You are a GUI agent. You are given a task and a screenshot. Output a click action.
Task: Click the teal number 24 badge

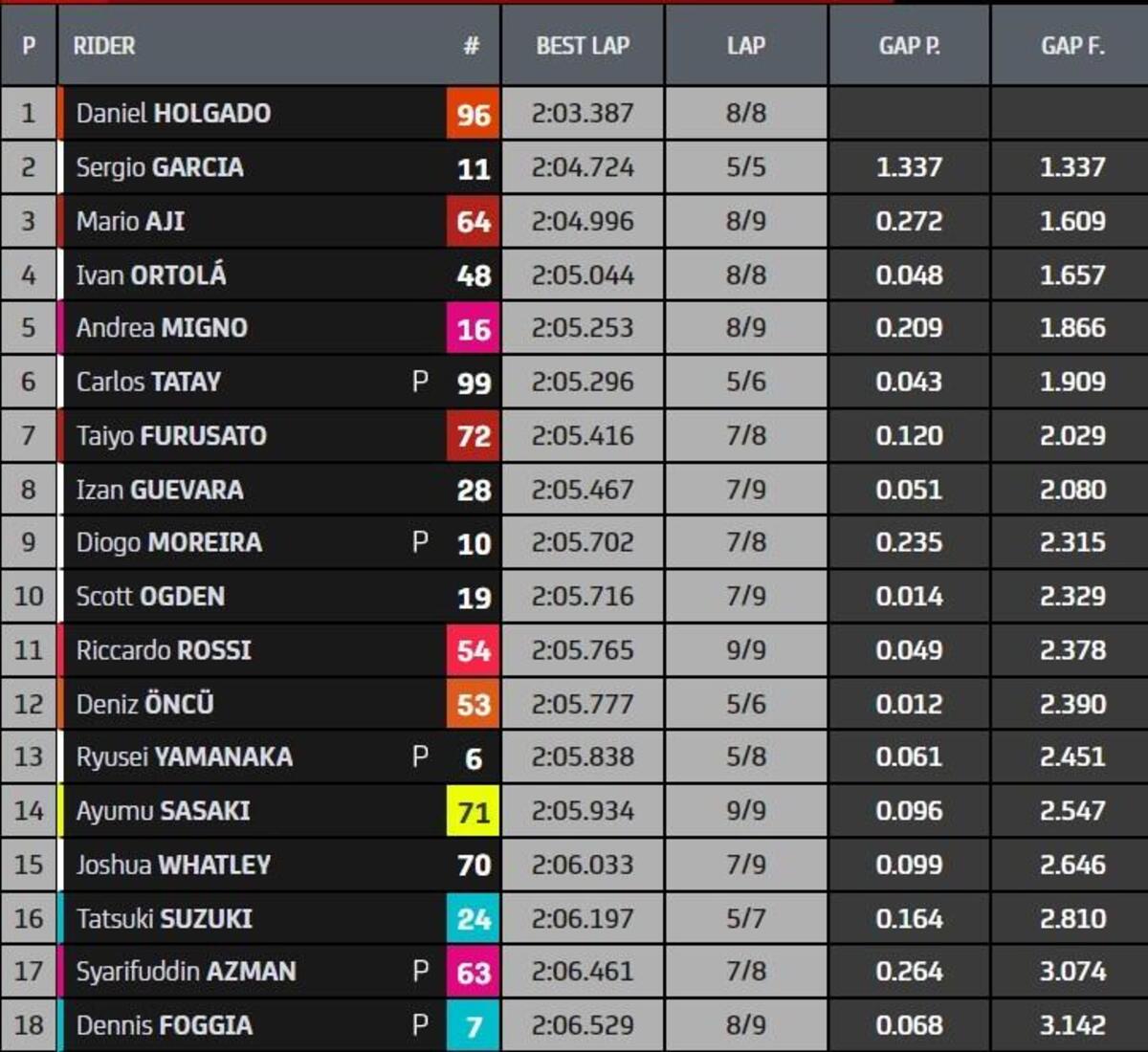point(473,919)
